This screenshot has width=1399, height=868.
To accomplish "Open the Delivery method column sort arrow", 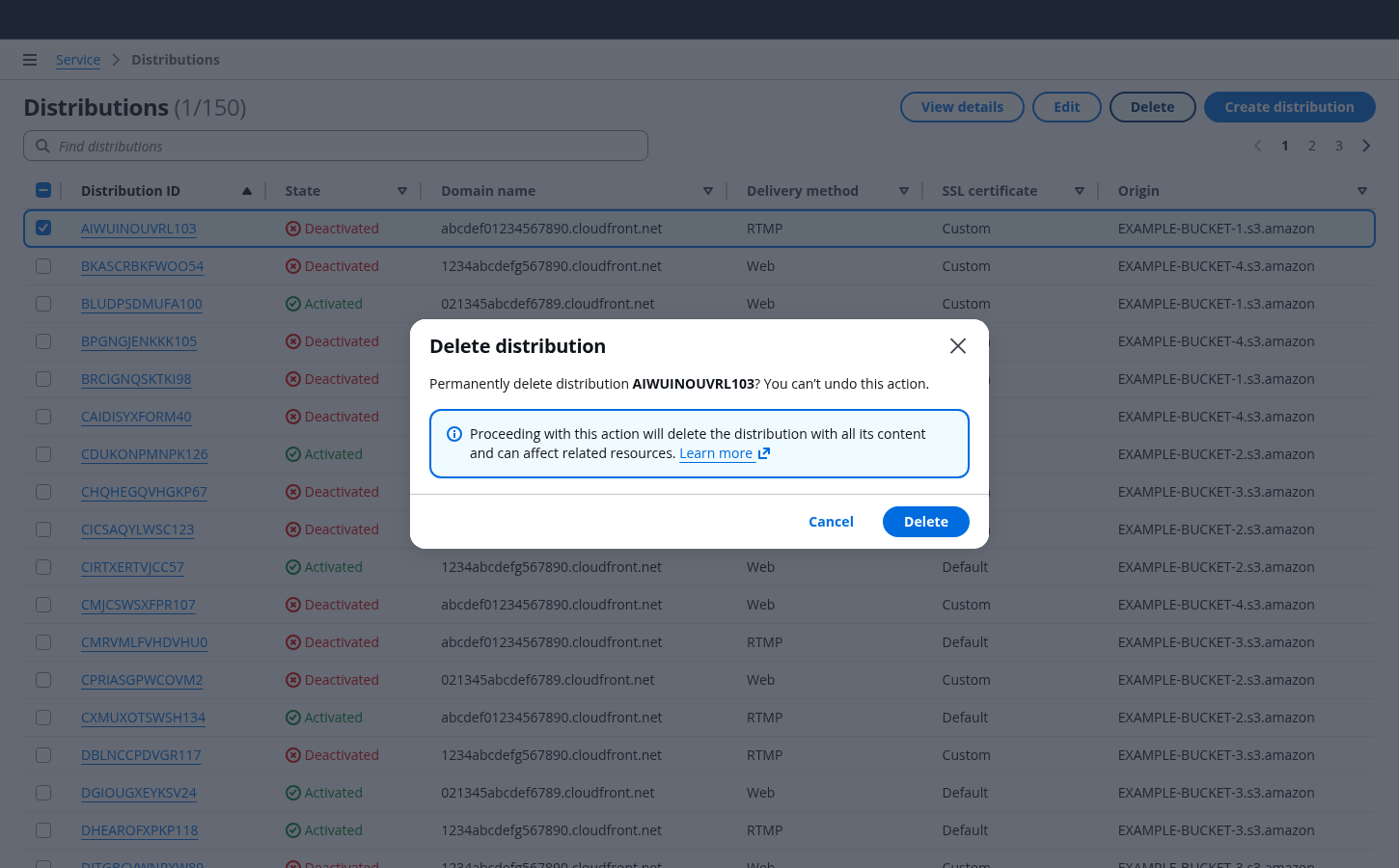I will 904,191.
